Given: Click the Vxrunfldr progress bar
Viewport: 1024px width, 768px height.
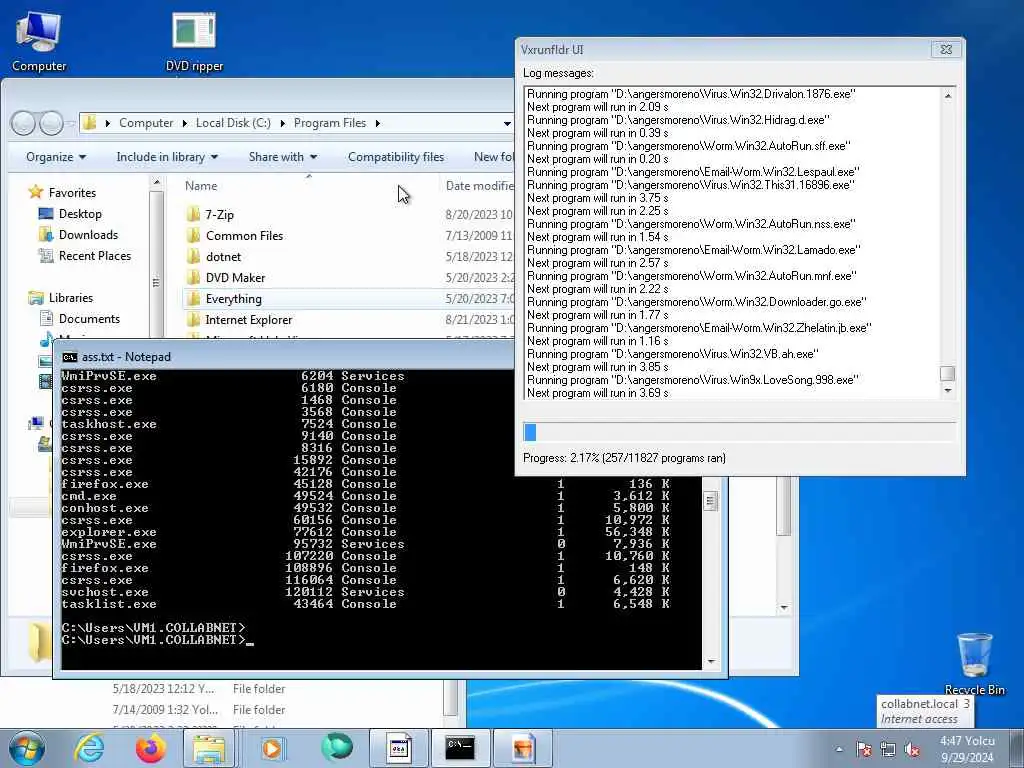Looking at the screenshot, I should (740, 432).
